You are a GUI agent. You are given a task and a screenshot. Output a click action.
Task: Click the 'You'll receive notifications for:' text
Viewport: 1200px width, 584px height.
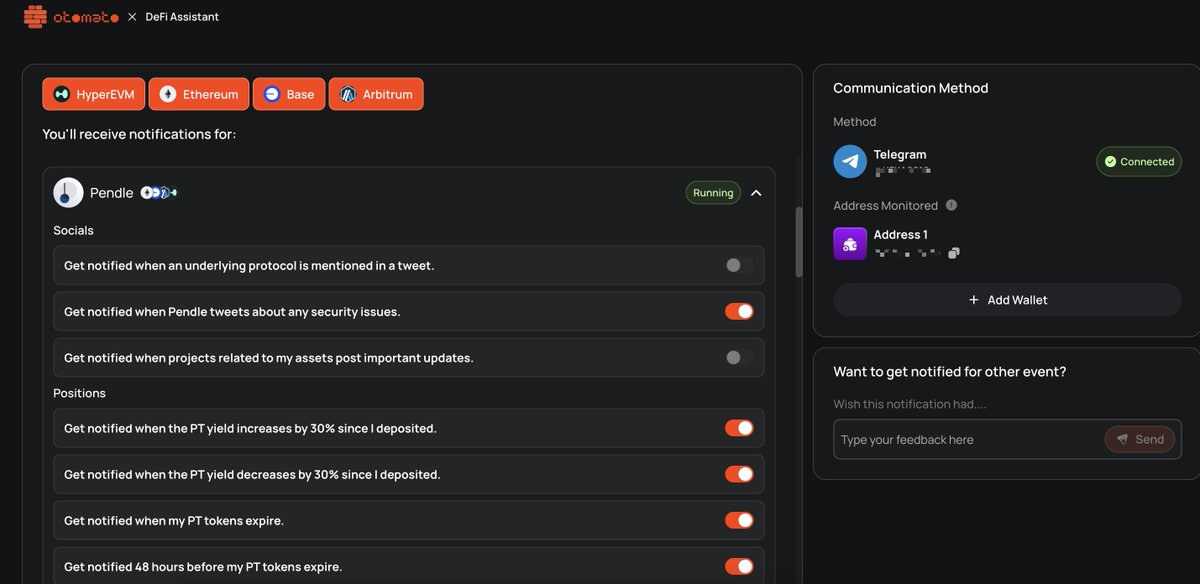pyautogui.click(x=139, y=134)
